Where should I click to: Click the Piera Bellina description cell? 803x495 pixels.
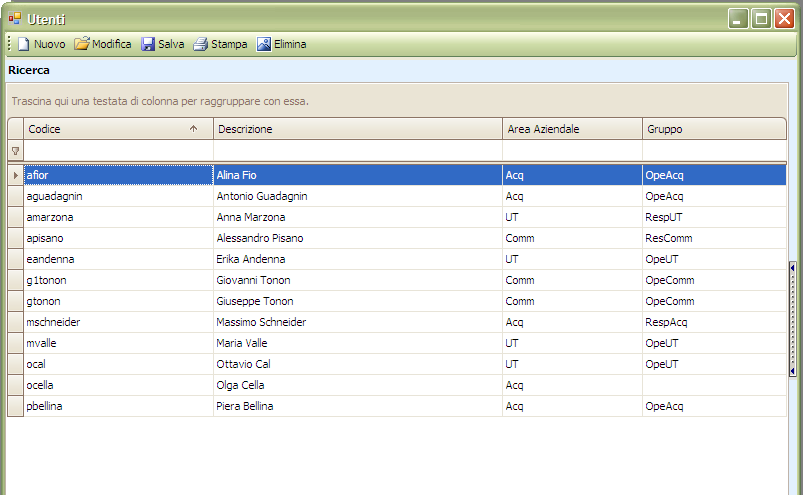click(245, 406)
